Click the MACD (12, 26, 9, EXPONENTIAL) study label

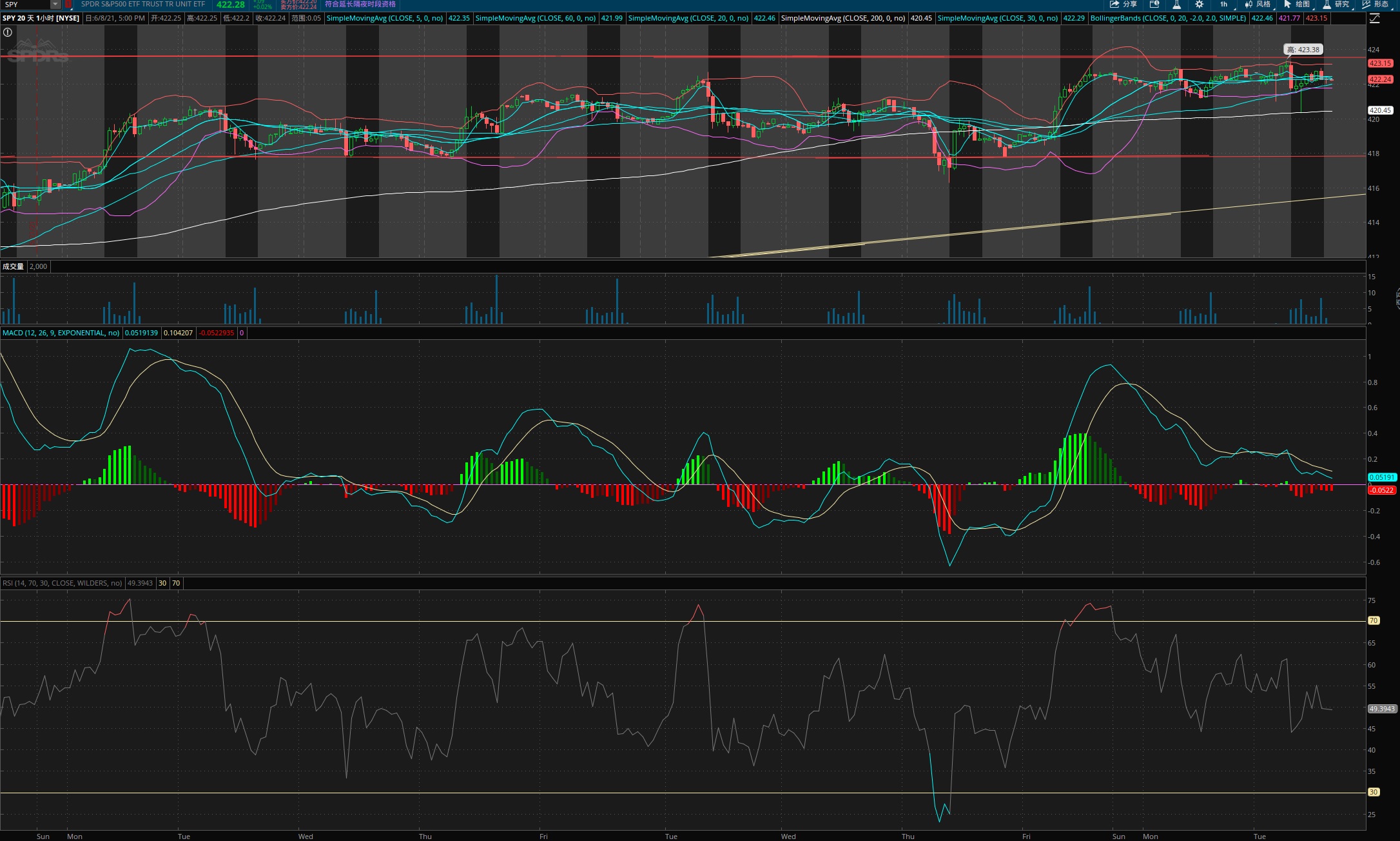tap(61, 333)
